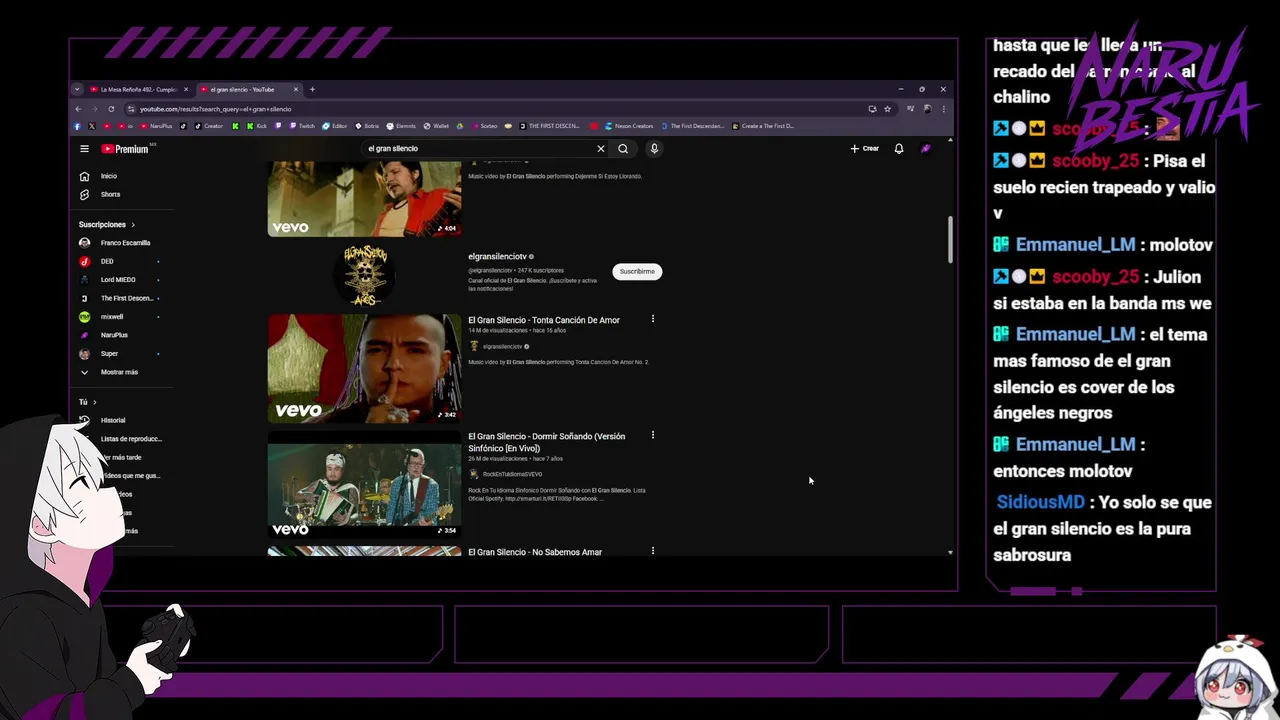Subscribe with the Suscribirme button
Screen dimensions: 1280x720
(637, 271)
